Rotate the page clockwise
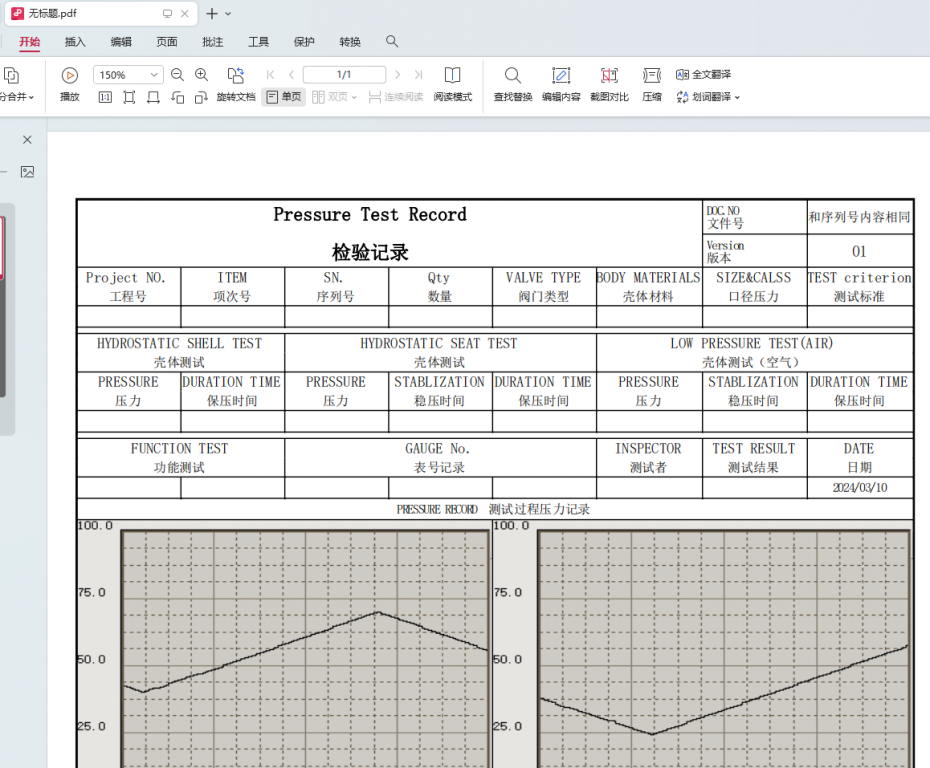Viewport: 930px width, 768px height. click(x=201, y=97)
